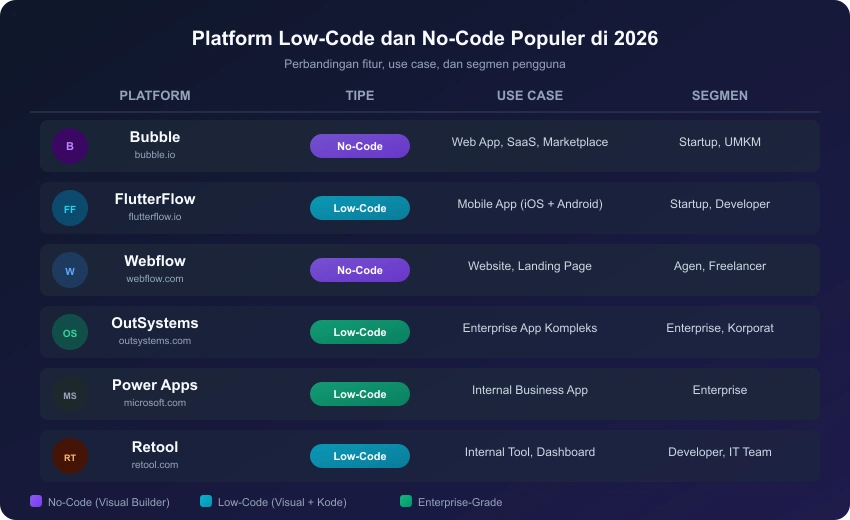Screen dimensions: 850x520
Task: Click the SEGMEN column header
Action: tap(720, 95)
